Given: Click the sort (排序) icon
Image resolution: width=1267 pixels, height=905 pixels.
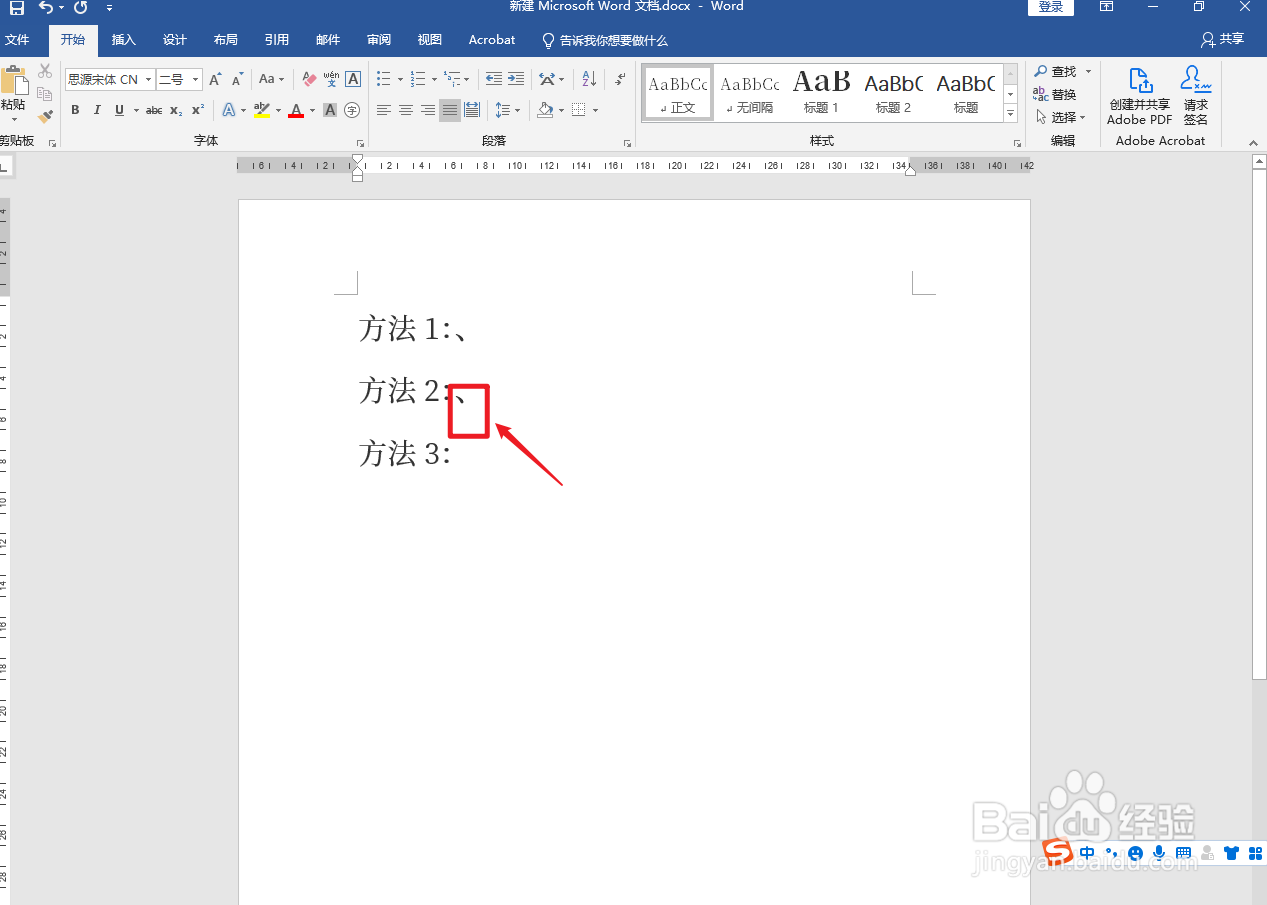Looking at the screenshot, I should 588,78.
